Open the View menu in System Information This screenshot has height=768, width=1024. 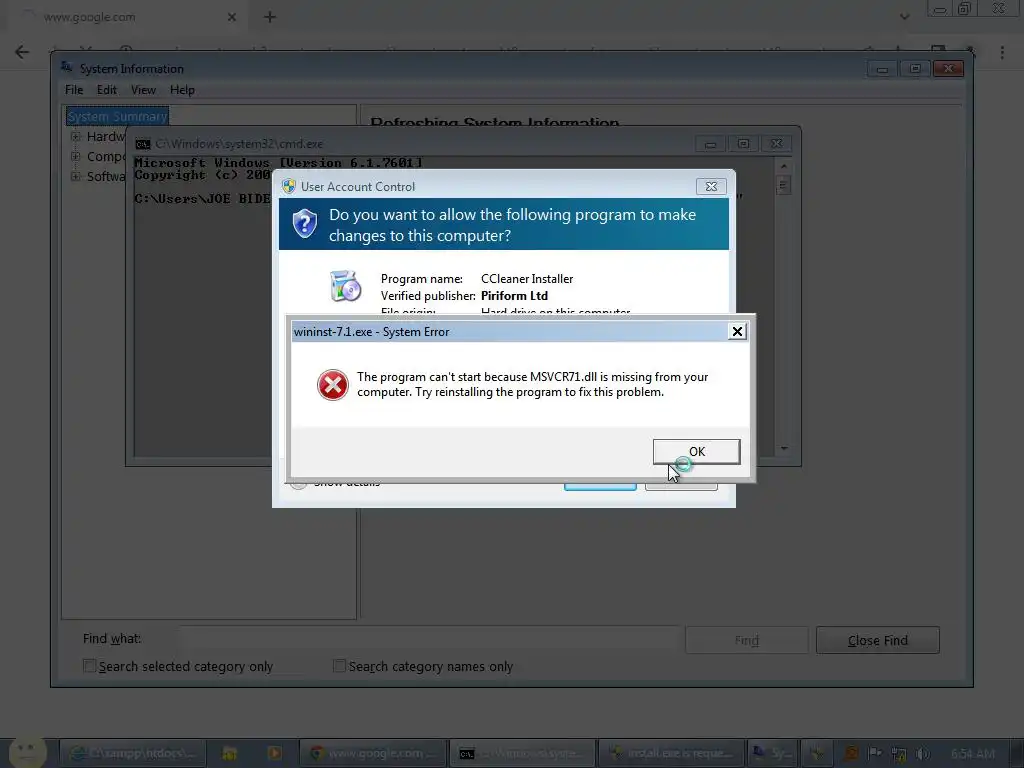coord(143,90)
